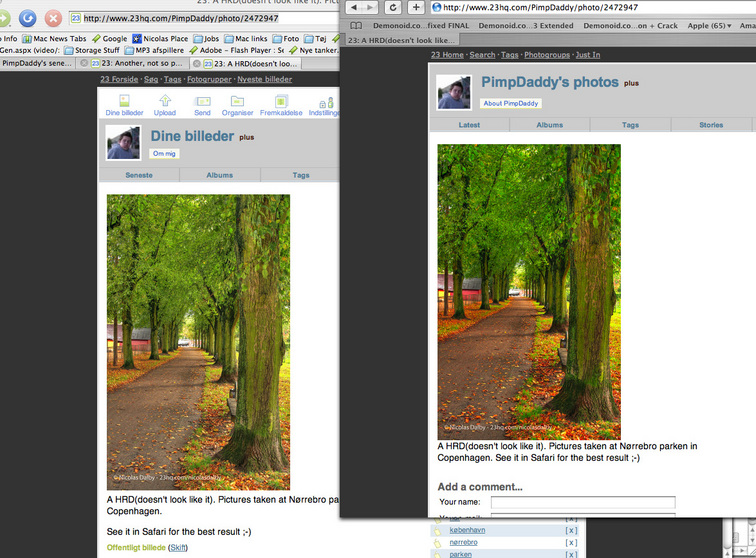Screen dimensions: 756x558
Task: Open the Albums tab on left page
Action: click(220, 175)
